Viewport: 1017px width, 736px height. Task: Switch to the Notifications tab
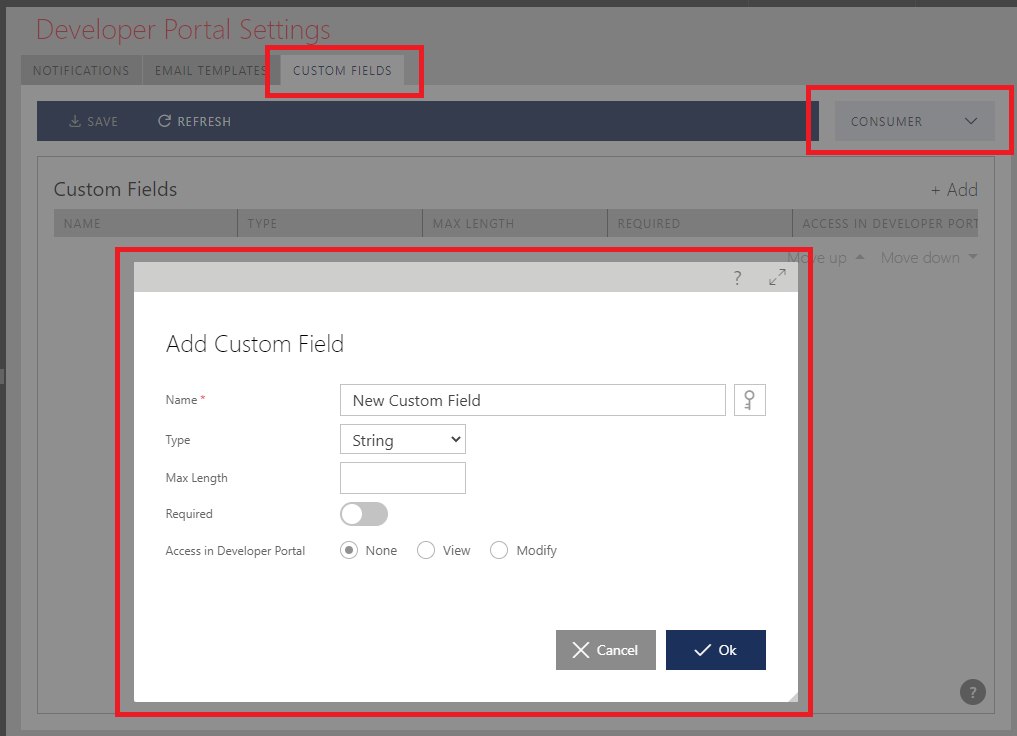pos(81,71)
